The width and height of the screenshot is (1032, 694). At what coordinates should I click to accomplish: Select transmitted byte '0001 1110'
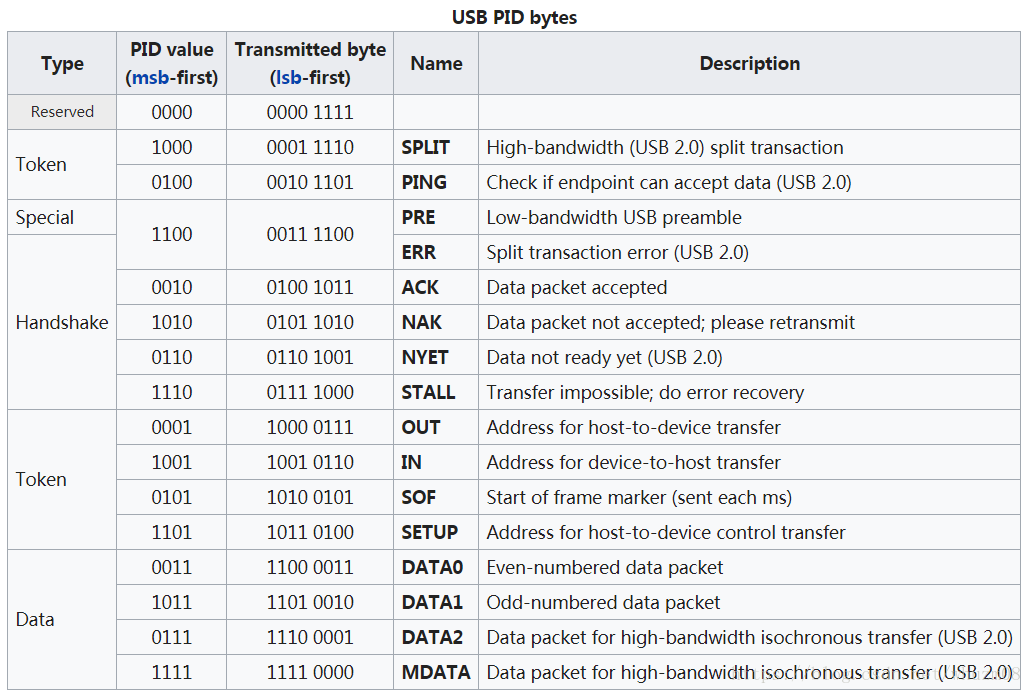[310, 147]
